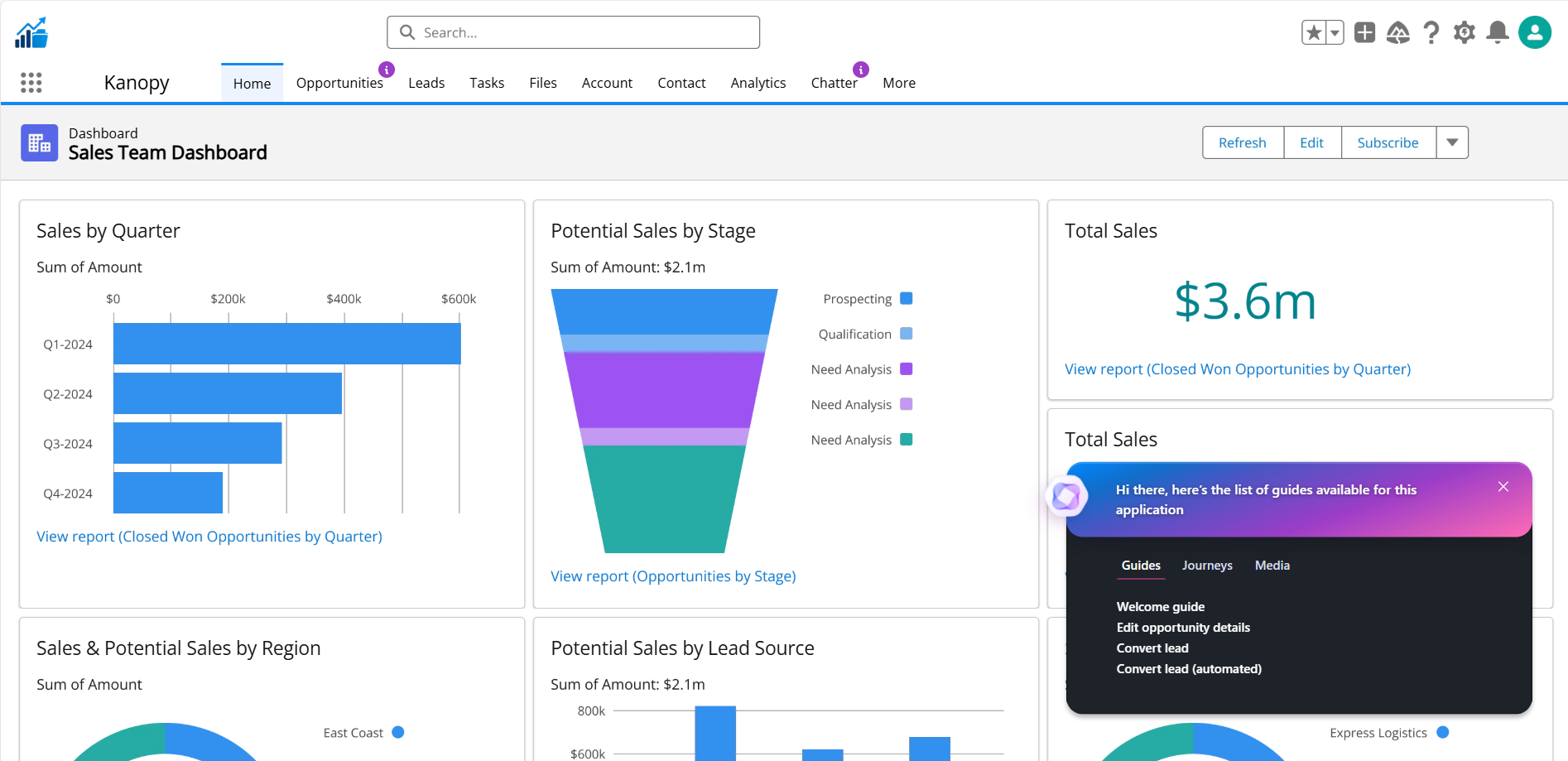This screenshot has height=761, width=1568.
Task: Open View report (Opportunities by Stage) link
Action: (x=673, y=576)
